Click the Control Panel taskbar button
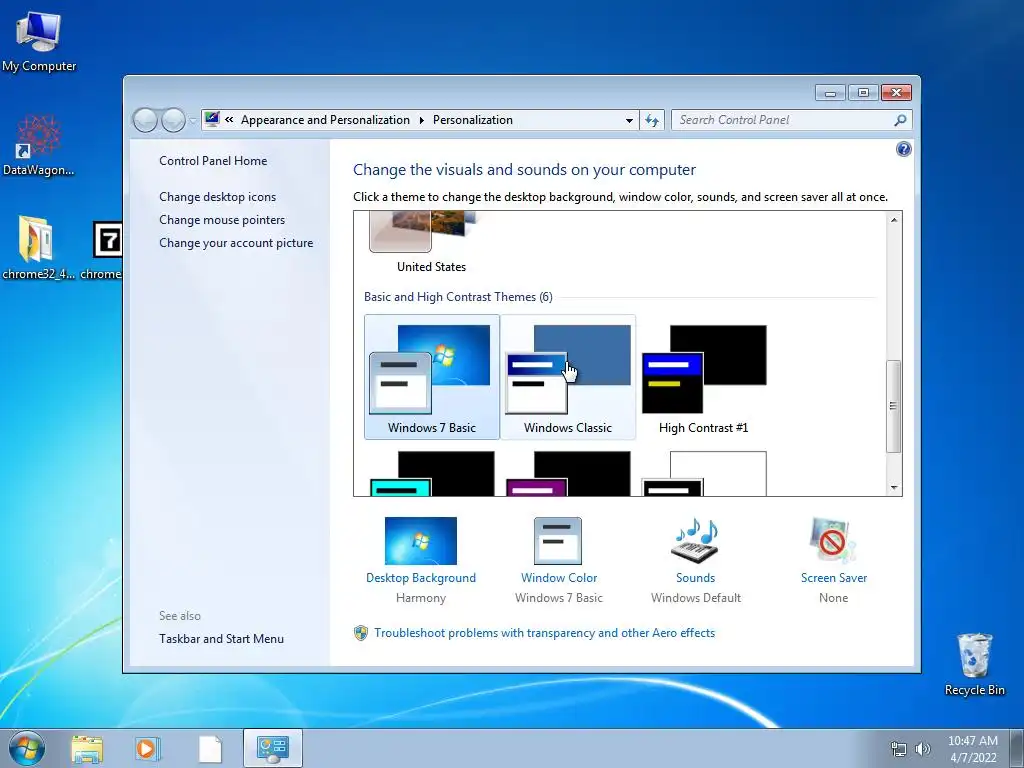This screenshot has height=768, width=1024. (x=272, y=748)
